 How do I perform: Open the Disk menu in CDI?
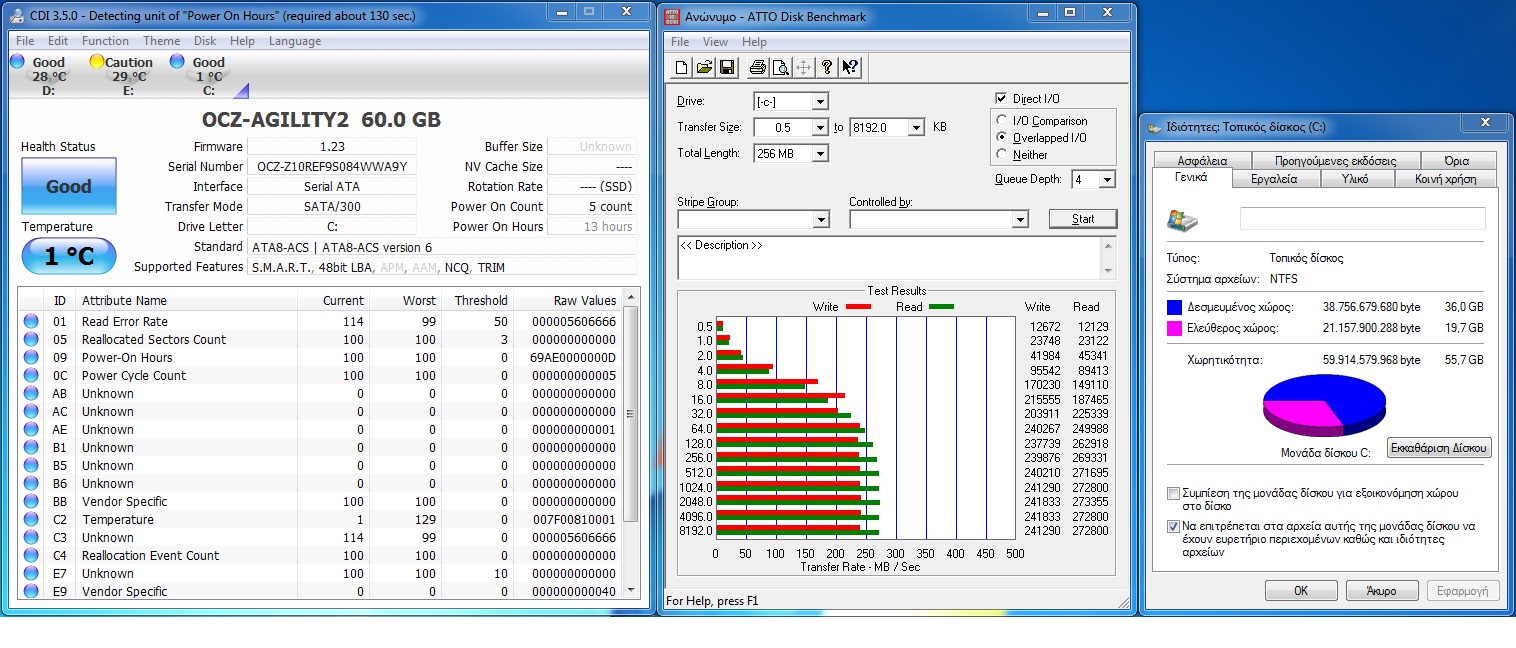[205, 41]
